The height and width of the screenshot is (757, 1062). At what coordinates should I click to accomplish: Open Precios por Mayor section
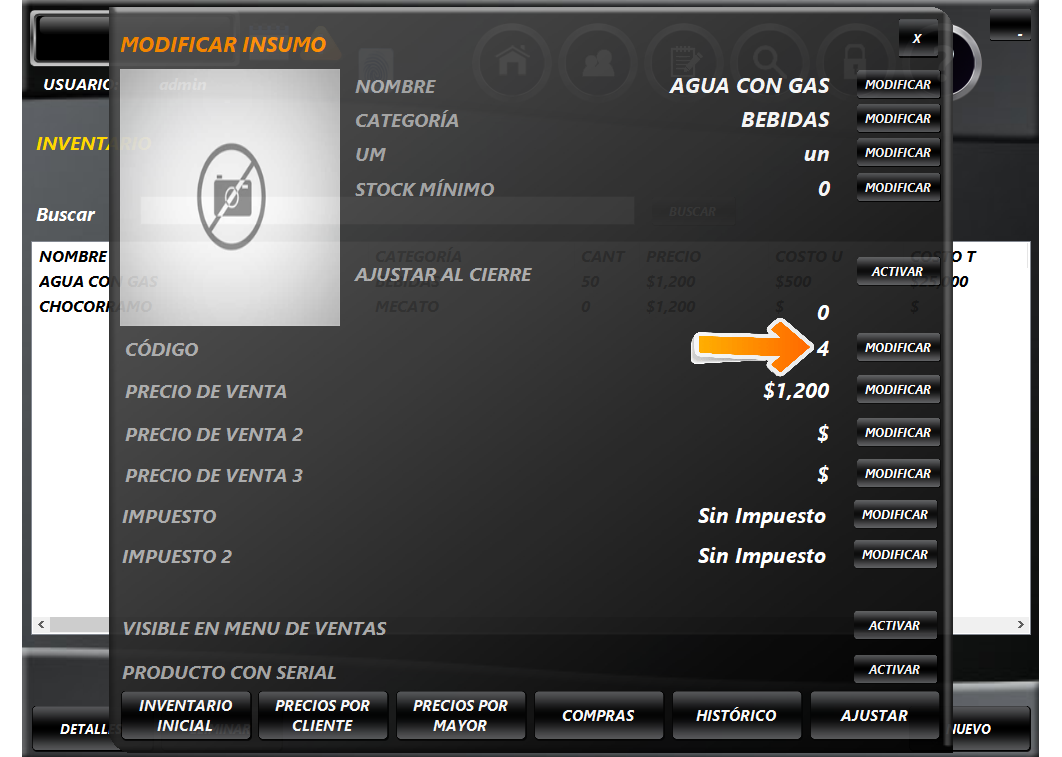[460, 716]
